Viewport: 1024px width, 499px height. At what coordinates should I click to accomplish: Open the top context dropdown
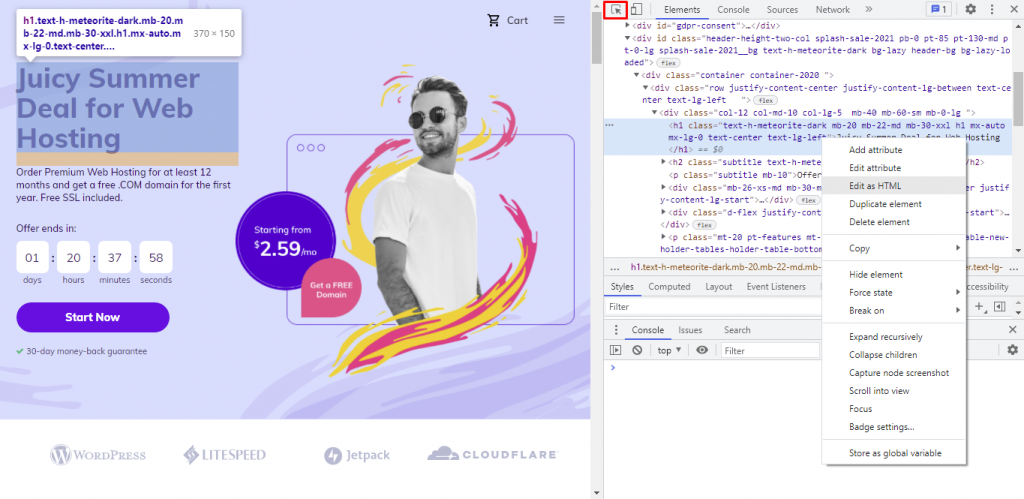[669, 350]
